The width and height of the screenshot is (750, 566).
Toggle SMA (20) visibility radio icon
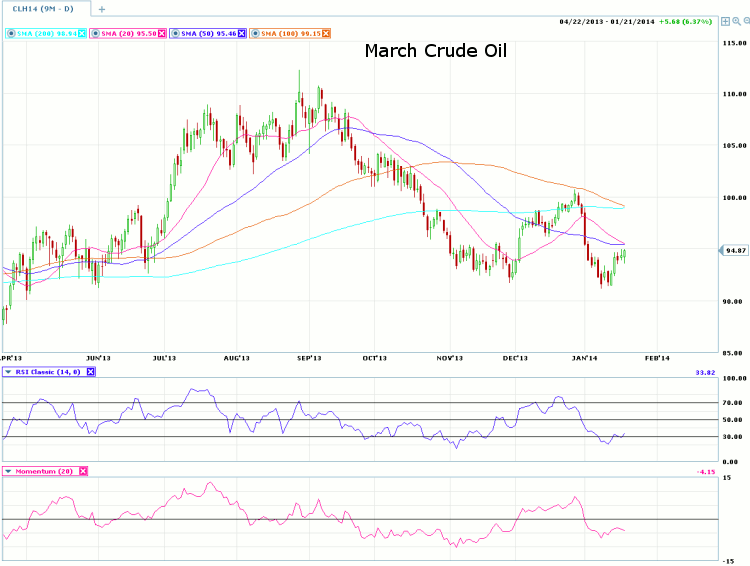tap(95, 34)
